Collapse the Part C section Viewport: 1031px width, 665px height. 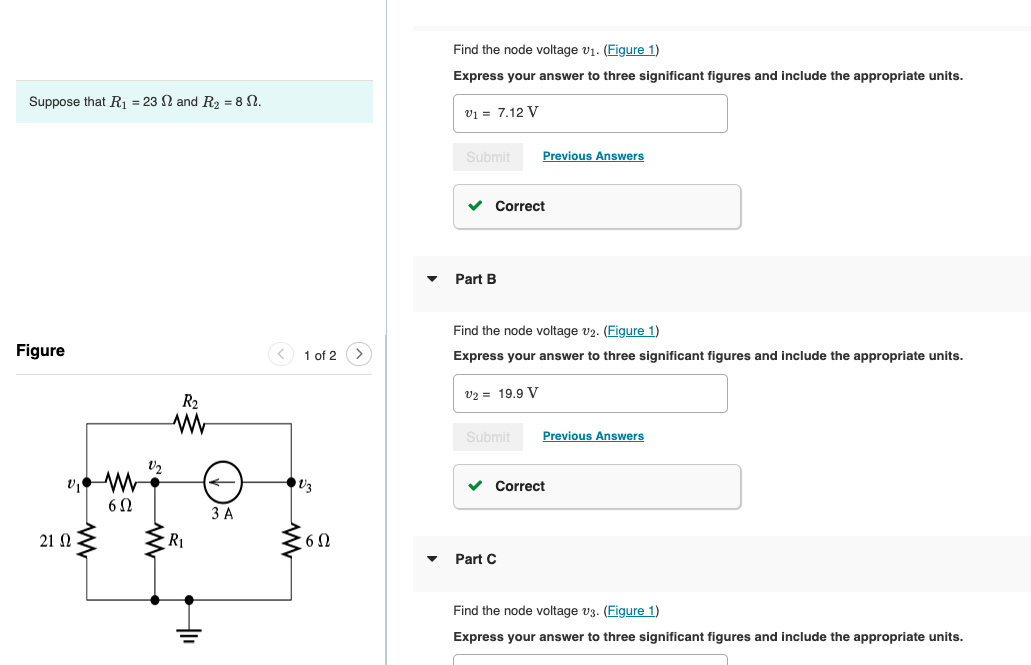(x=431, y=560)
